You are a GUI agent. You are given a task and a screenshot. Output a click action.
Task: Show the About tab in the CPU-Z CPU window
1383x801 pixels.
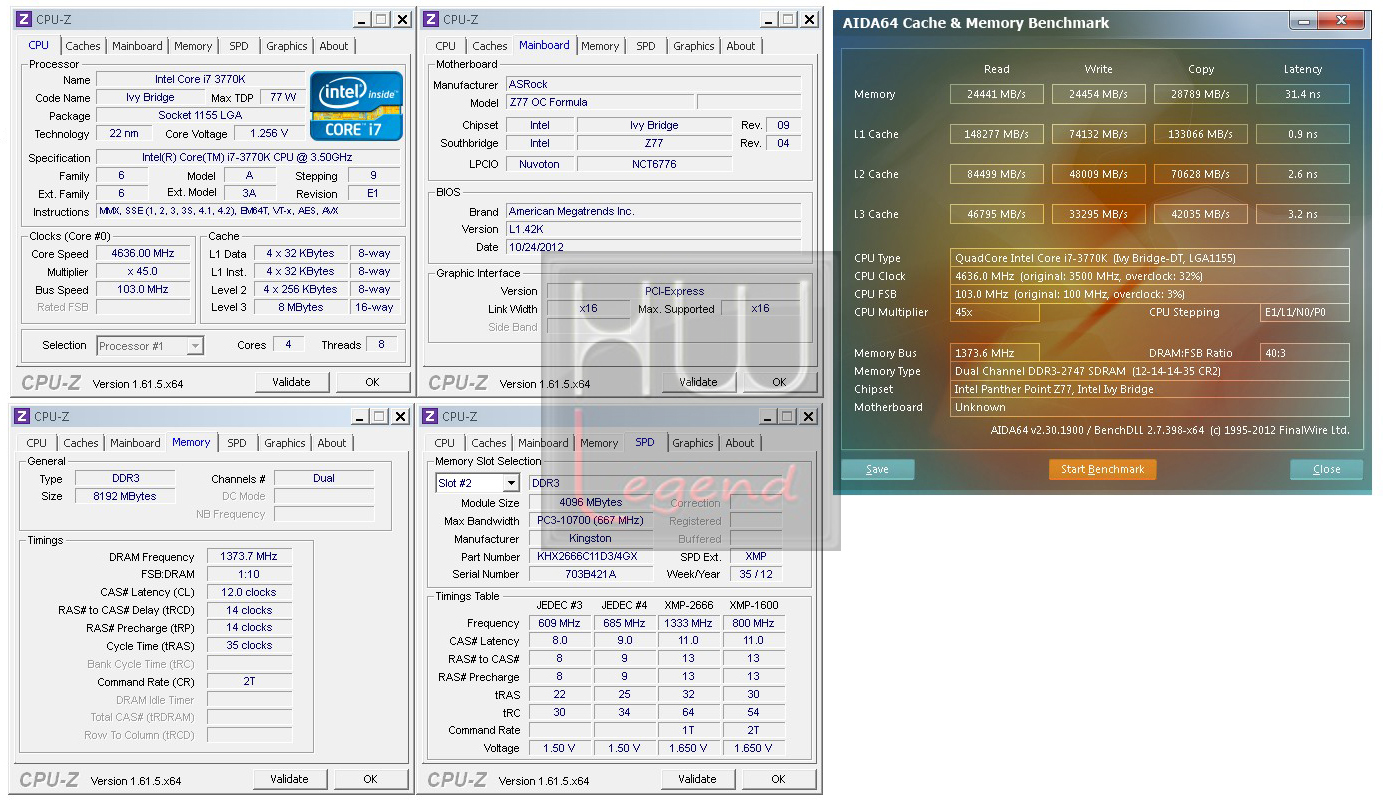pyautogui.click(x=334, y=46)
